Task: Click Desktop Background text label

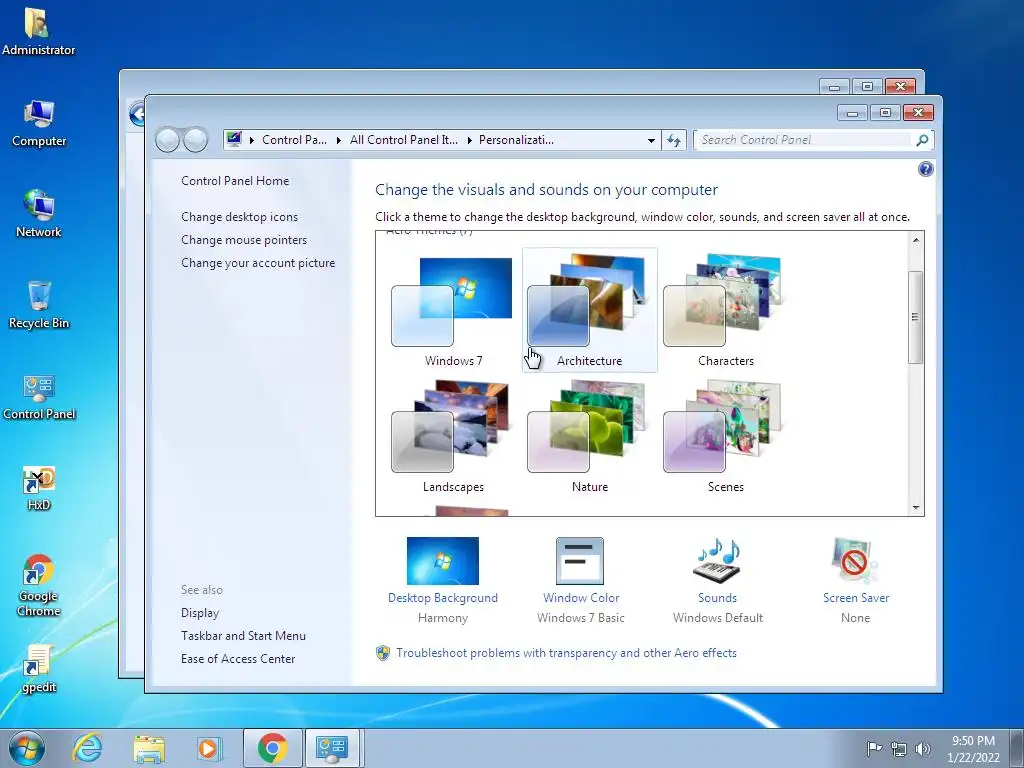Action: point(443,598)
